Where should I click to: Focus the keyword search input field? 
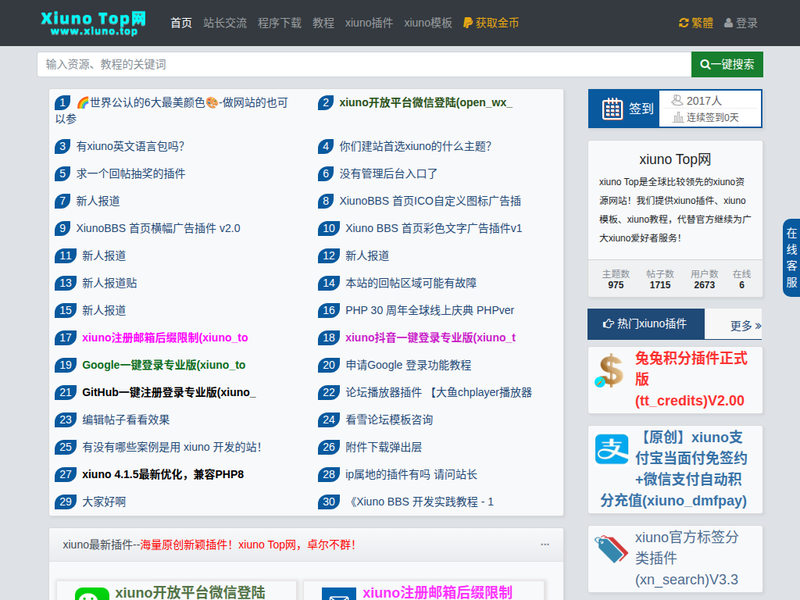(364, 64)
